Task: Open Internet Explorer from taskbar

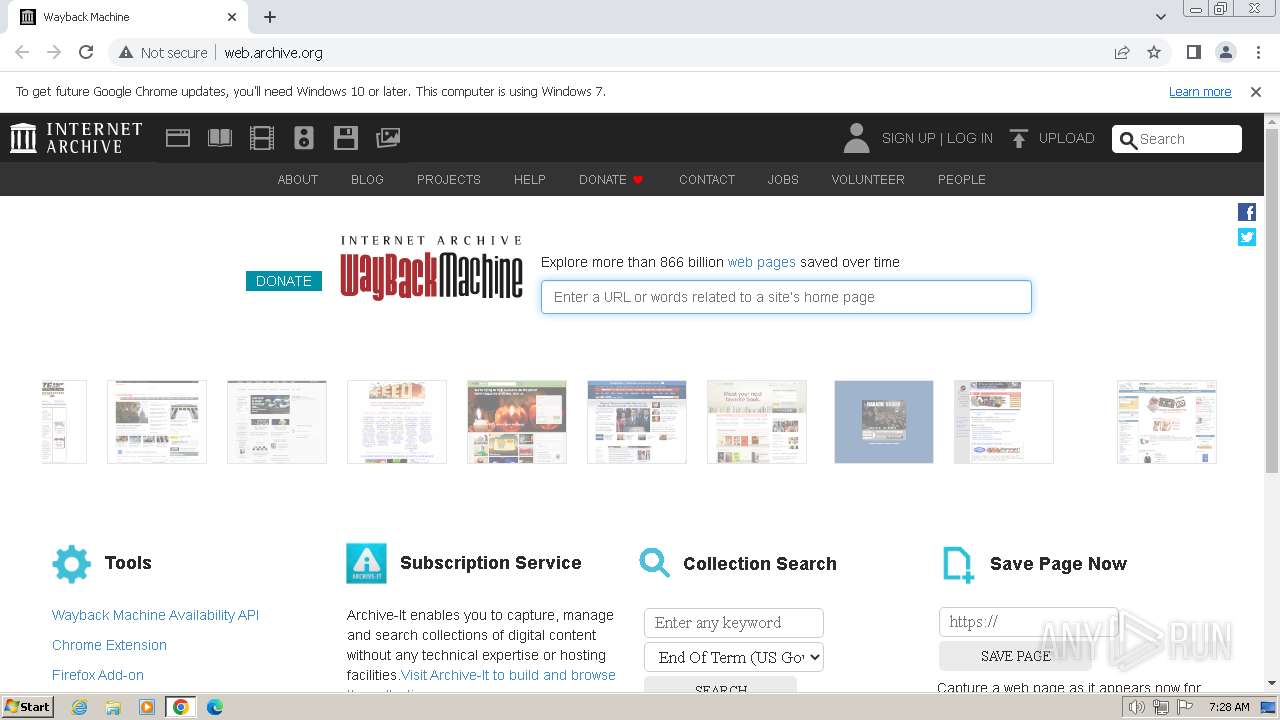Action: [80, 707]
